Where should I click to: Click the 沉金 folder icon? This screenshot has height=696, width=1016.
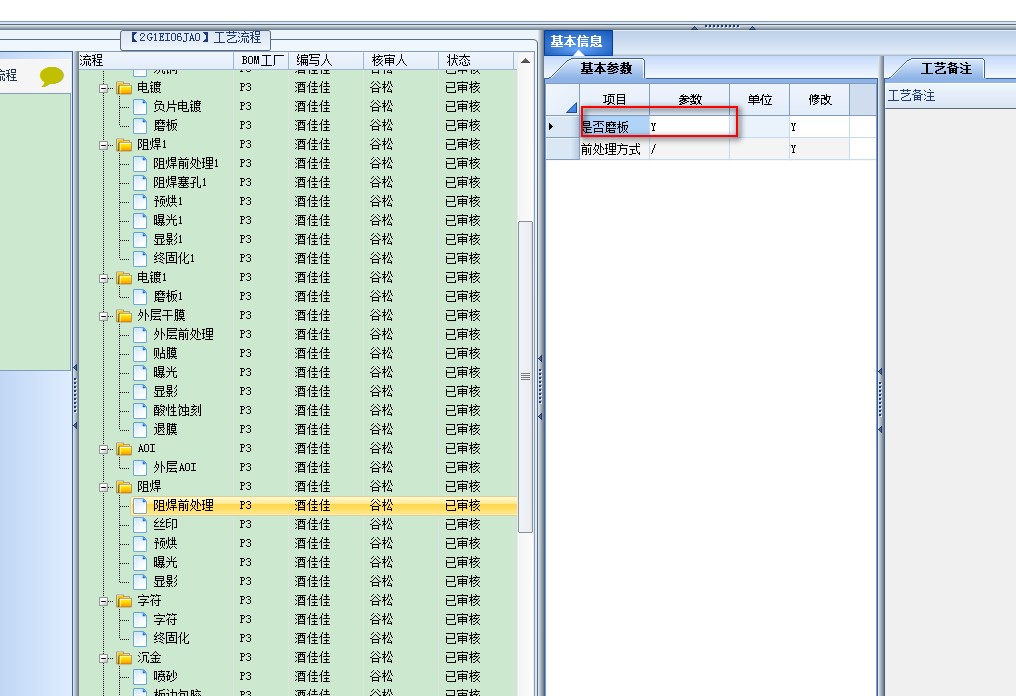pyautogui.click(x=124, y=658)
